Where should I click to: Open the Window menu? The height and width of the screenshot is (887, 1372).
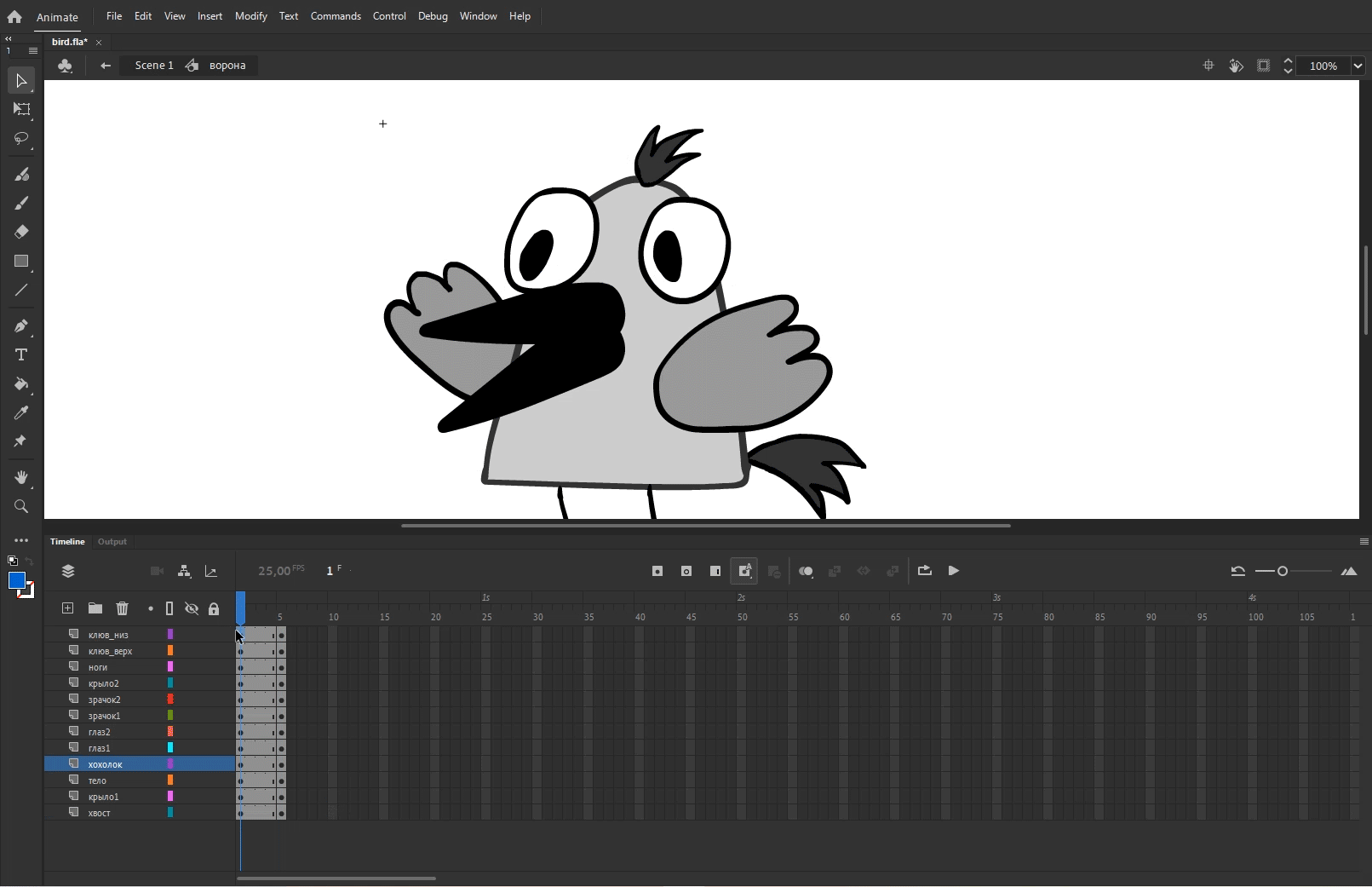[479, 16]
